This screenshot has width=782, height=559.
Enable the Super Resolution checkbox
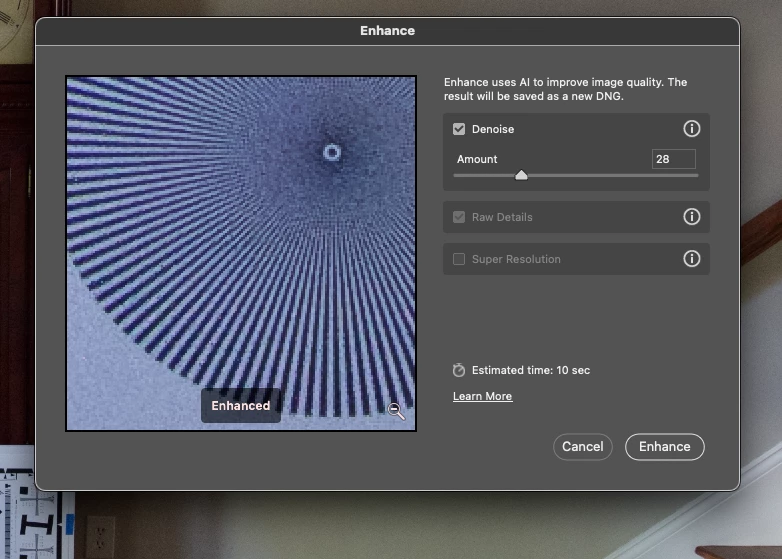click(x=459, y=259)
